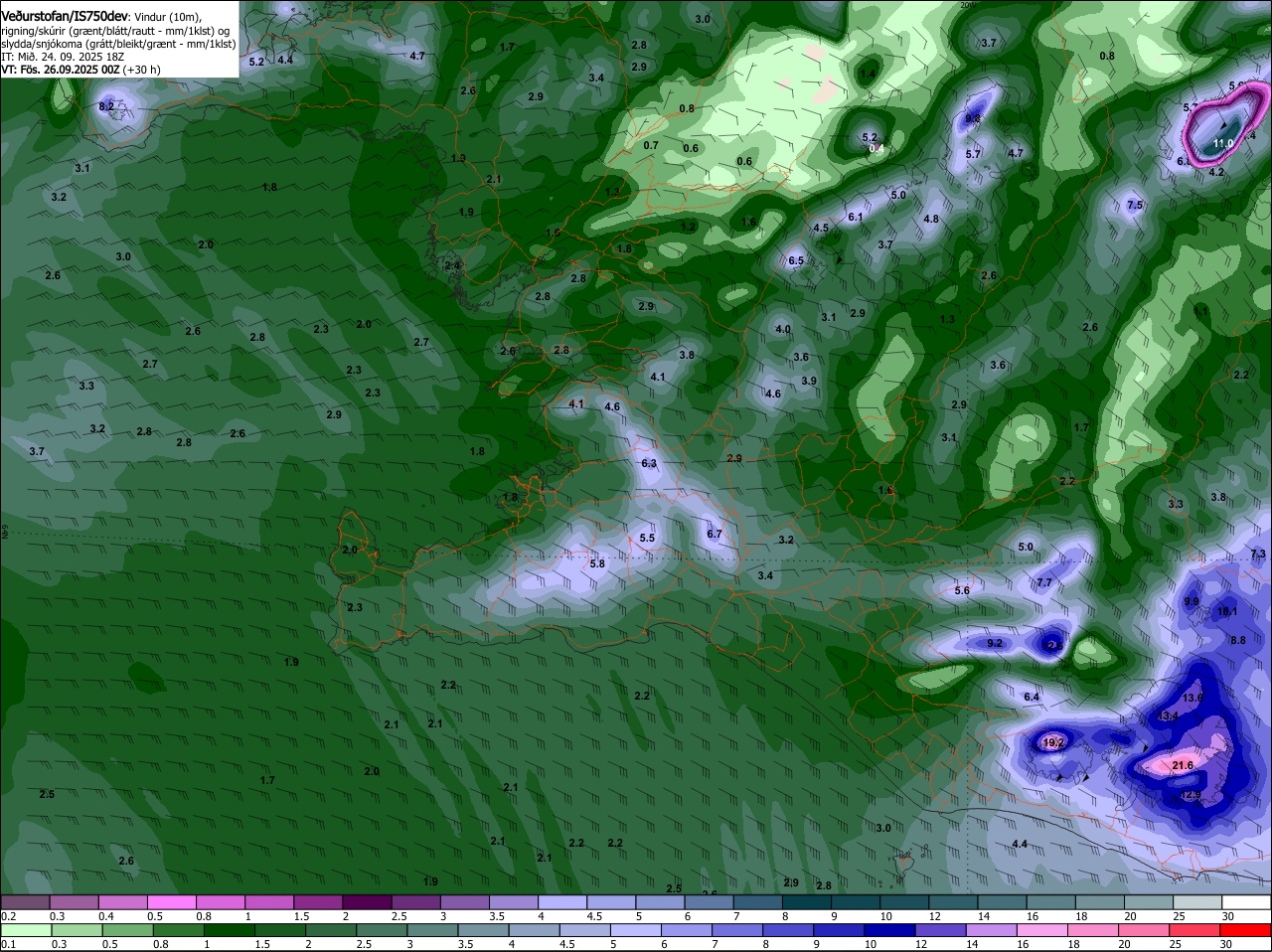Select the dark teal 8 swatch in upper legend
Image resolution: width=1272 pixels, height=952 pixels.
807,902
